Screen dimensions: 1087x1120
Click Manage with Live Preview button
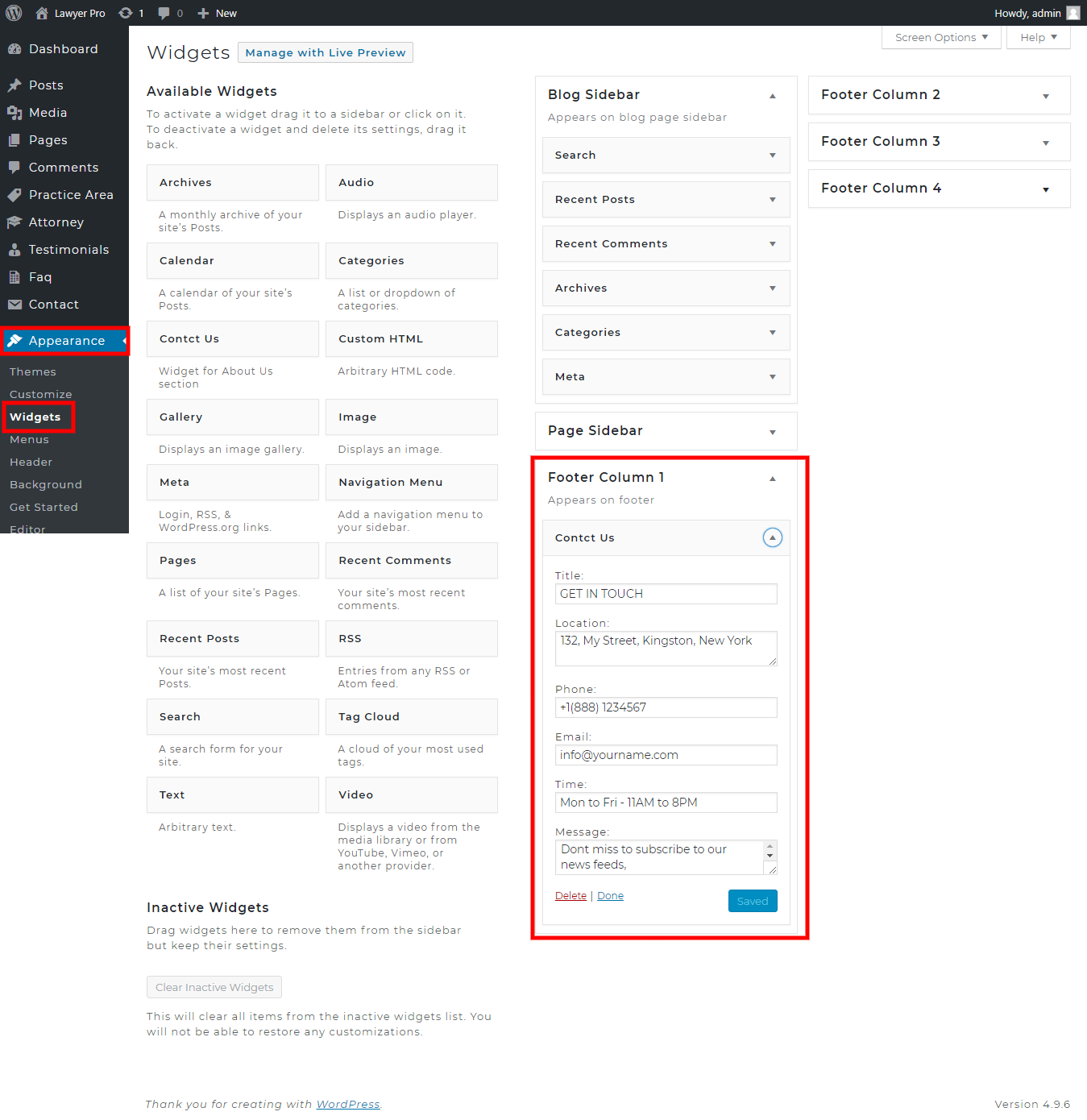pyautogui.click(x=325, y=52)
